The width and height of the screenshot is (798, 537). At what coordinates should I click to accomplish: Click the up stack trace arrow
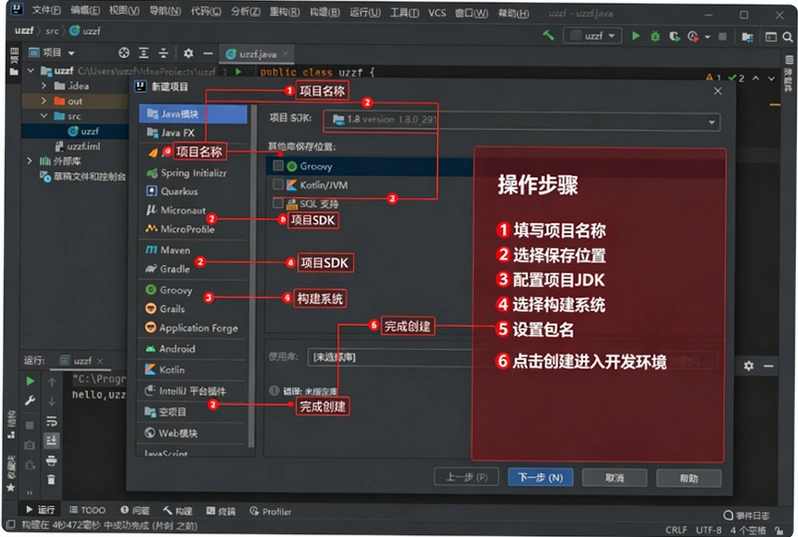tap(52, 381)
